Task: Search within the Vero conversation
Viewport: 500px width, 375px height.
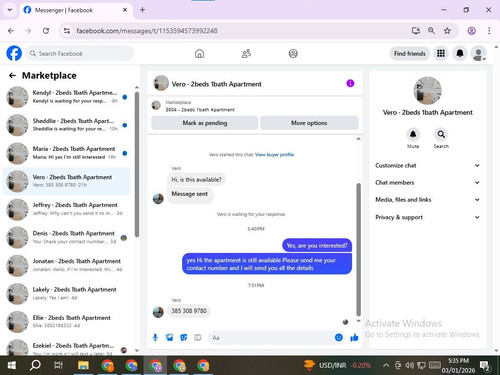Action: (441, 134)
